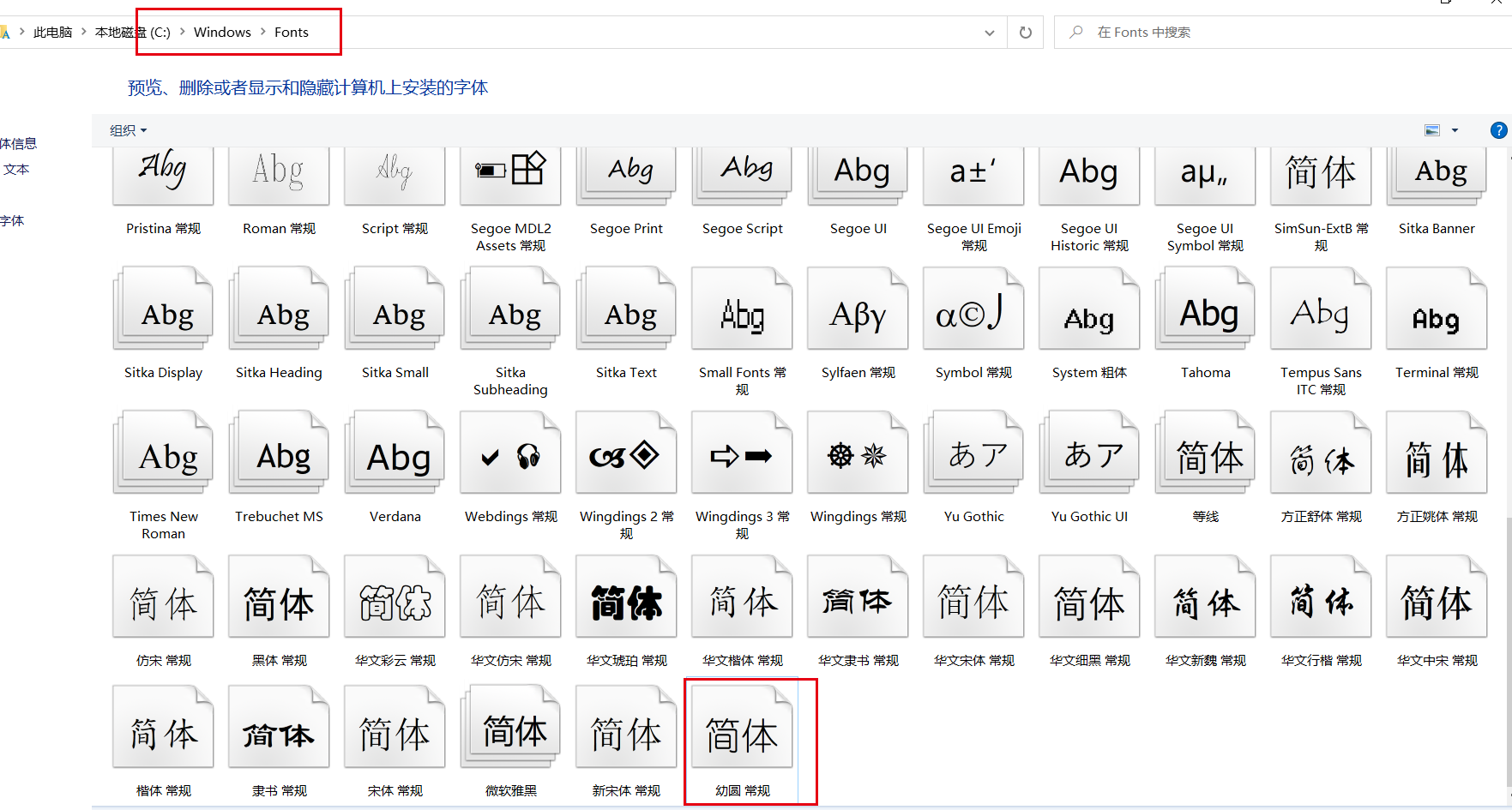Select the 华文新魏 常规 font thumbnail
The width and height of the screenshot is (1512, 810).
pos(1205,597)
